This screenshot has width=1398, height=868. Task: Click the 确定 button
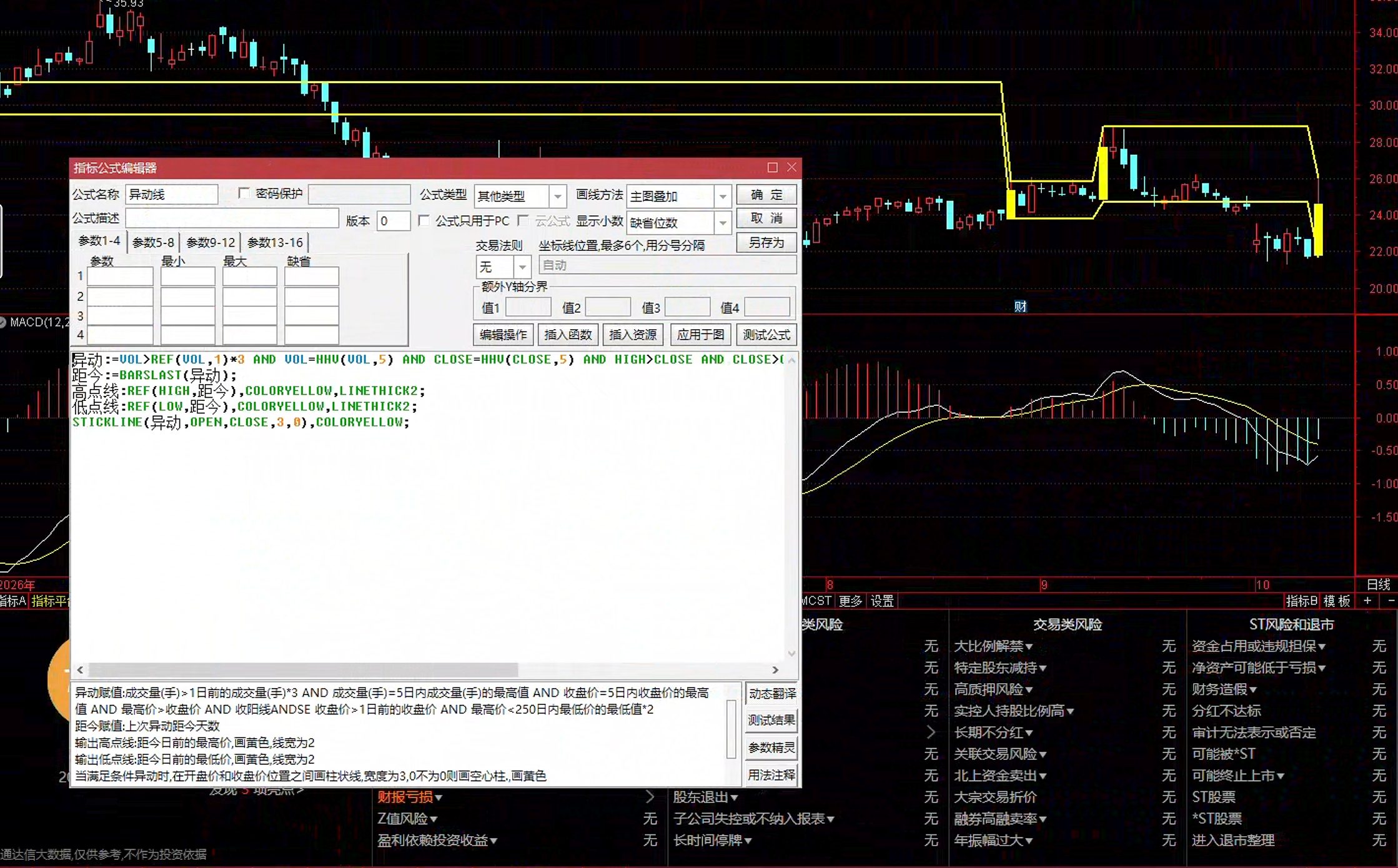(x=766, y=195)
